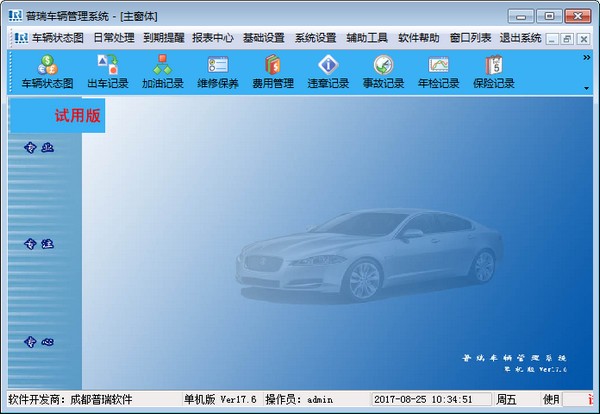The width and height of the screenshot is (600, 414).
Task: Select 专心 in the left sidebar
Action: tap(39, 341)
